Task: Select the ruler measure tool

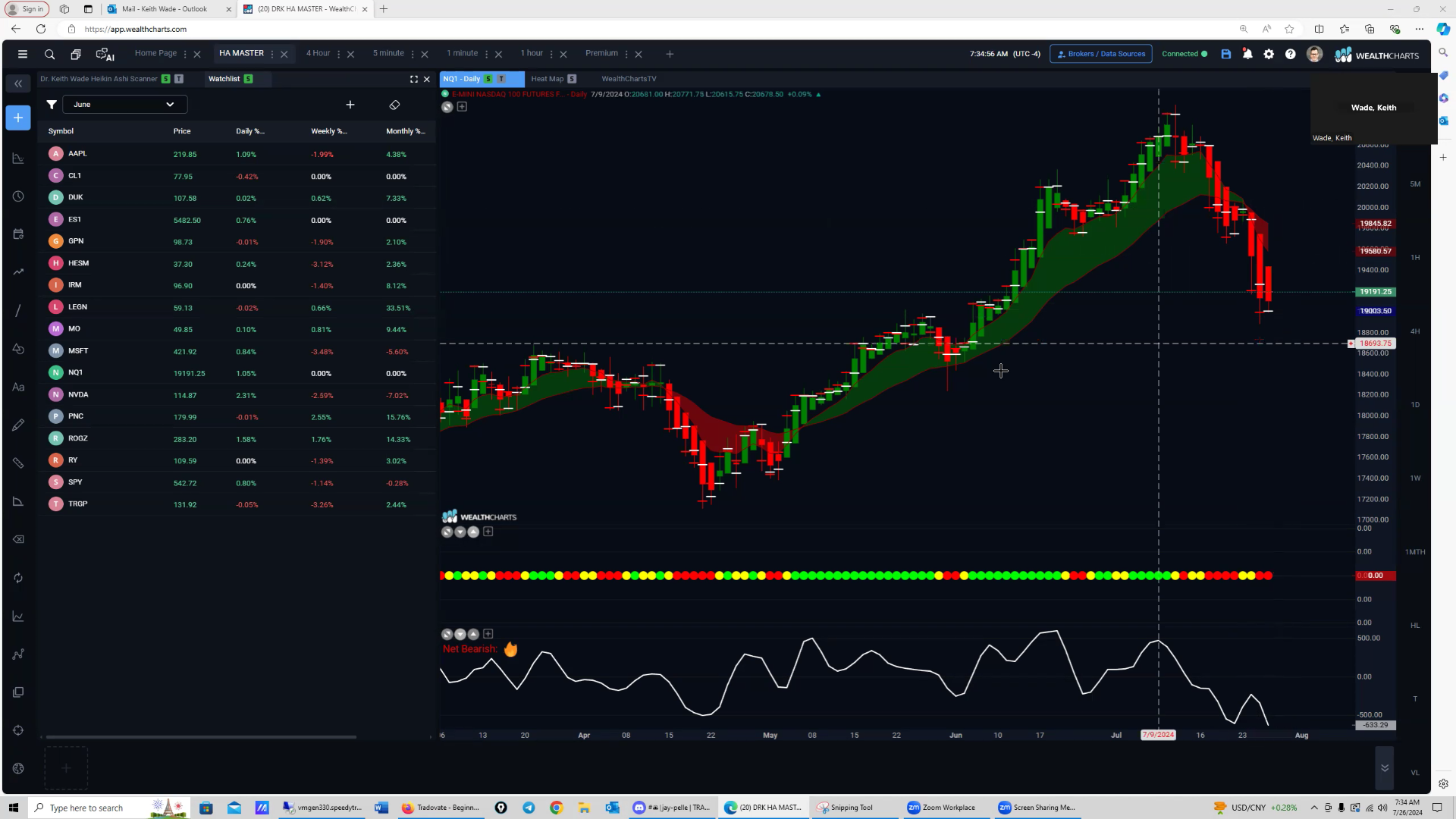Action: 18,463
